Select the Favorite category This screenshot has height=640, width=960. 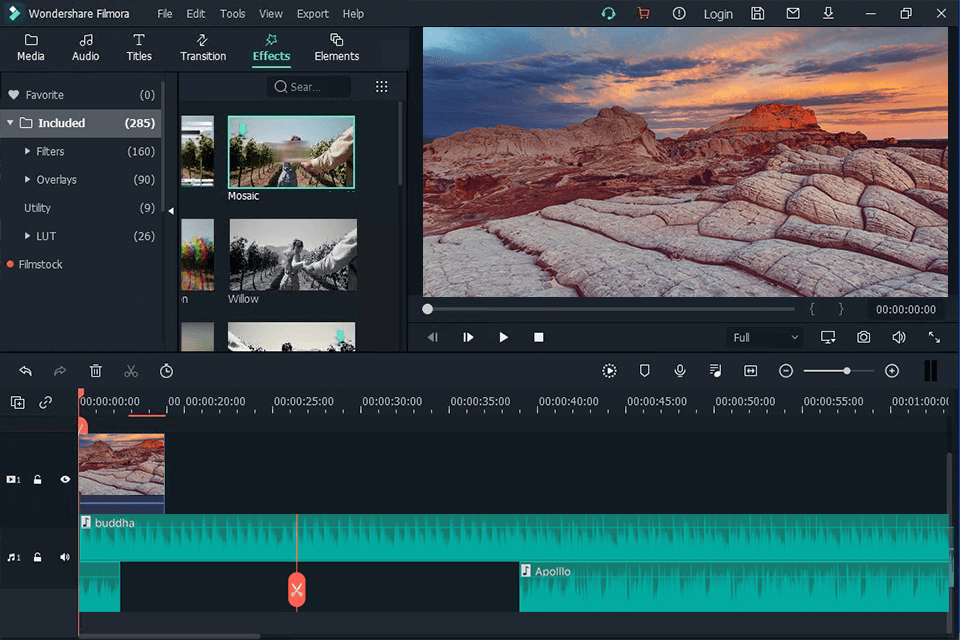(x=81, y=95)
